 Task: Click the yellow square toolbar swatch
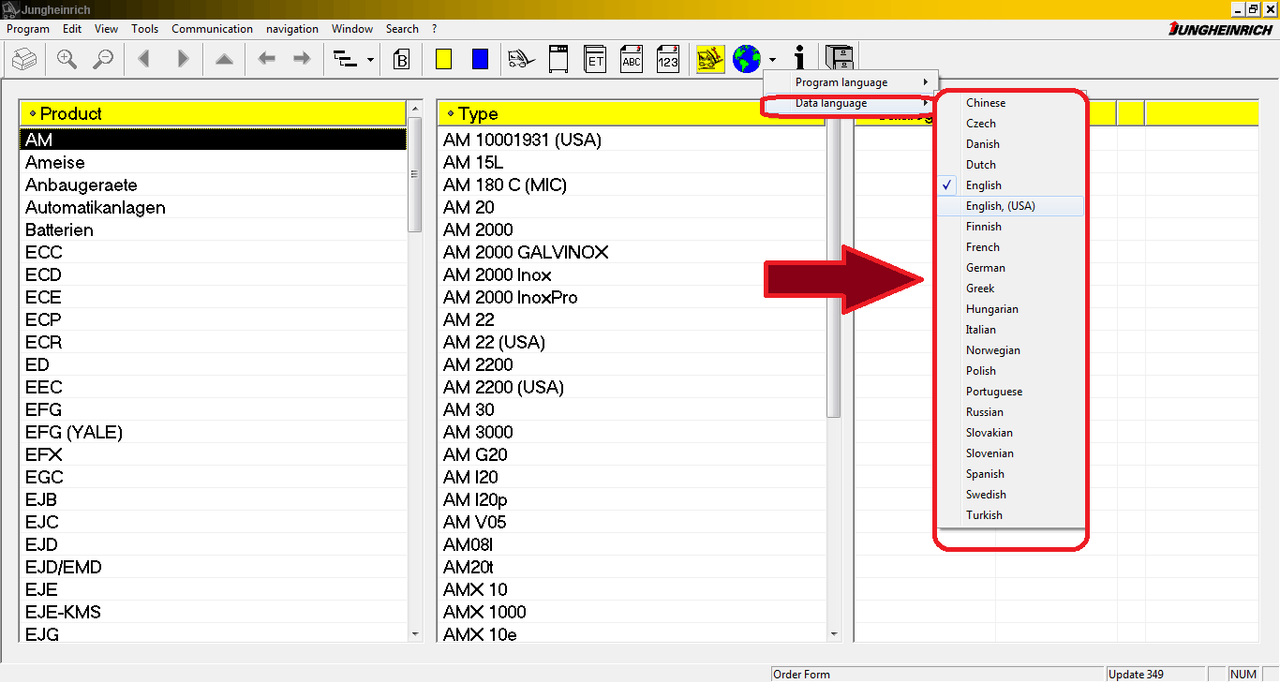tap(444, 59)
